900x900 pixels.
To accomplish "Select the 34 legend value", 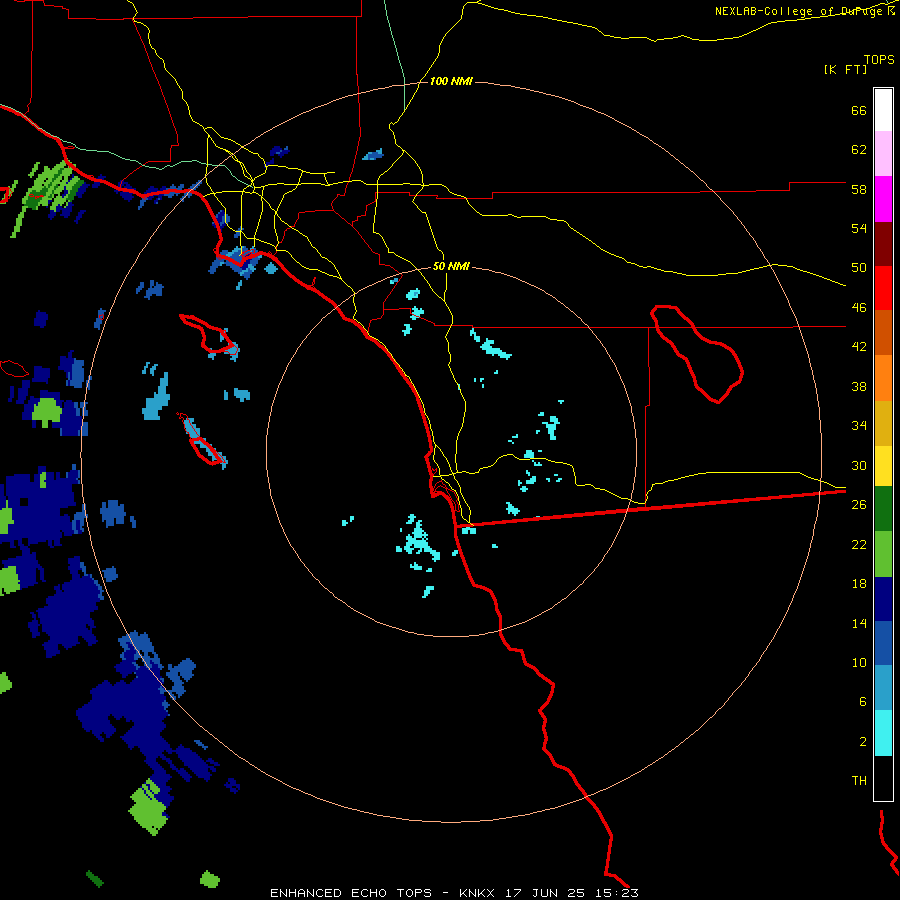I will [859, 426].
